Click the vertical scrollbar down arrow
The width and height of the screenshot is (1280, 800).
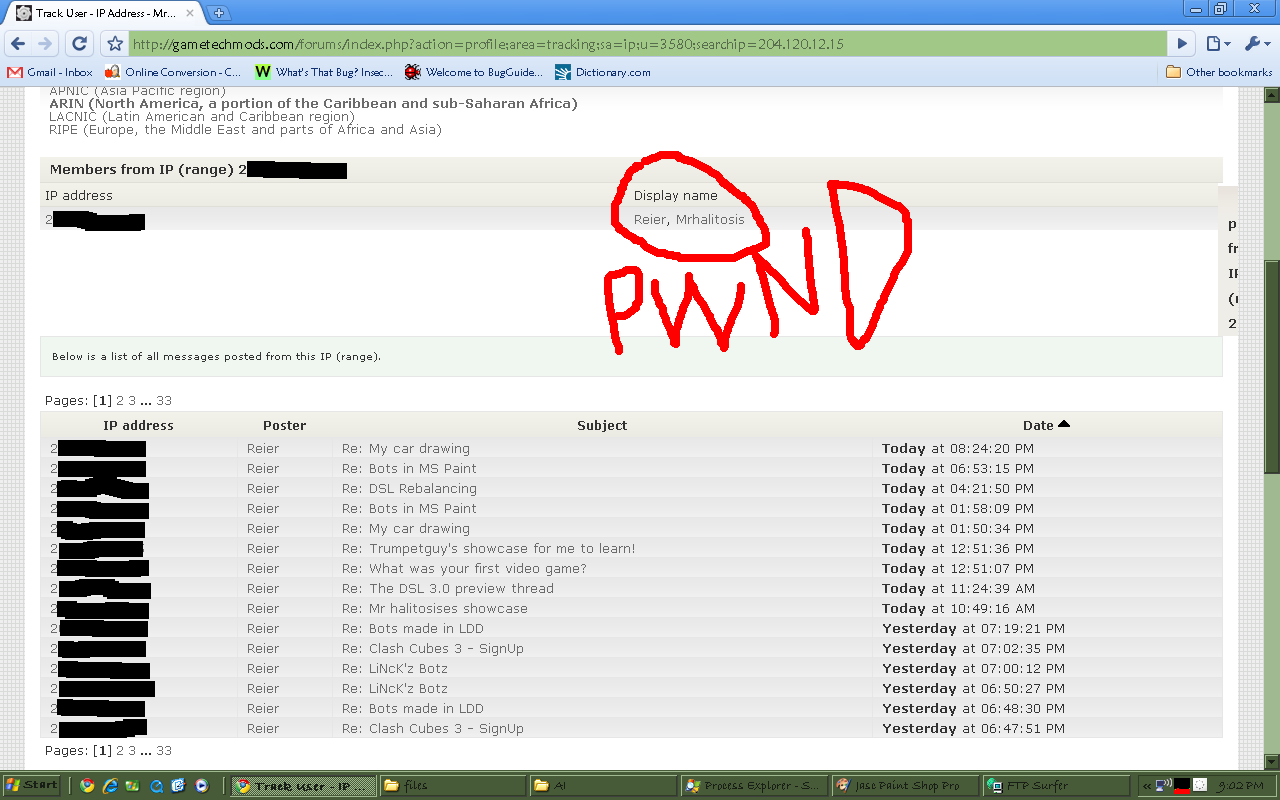point(1272,761)
